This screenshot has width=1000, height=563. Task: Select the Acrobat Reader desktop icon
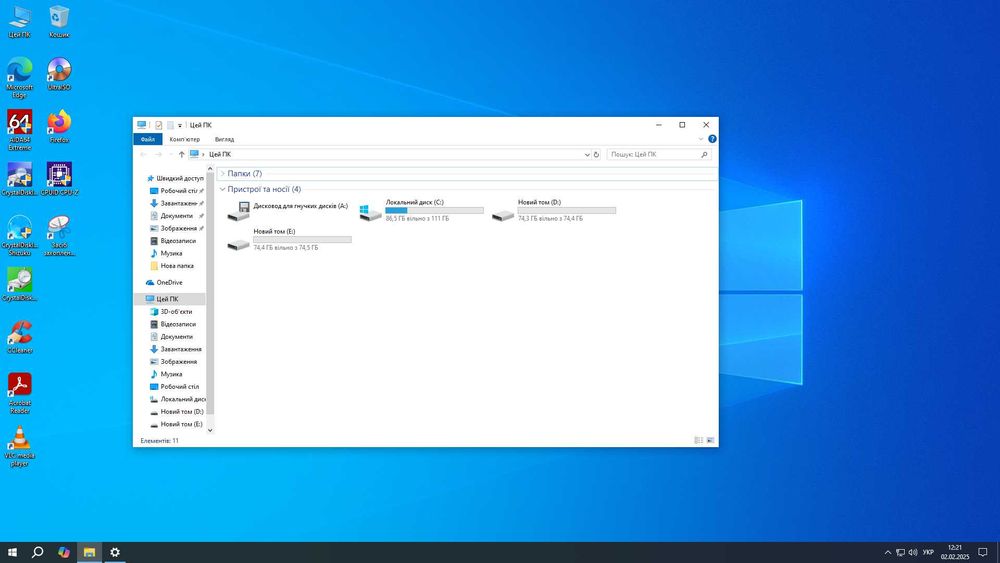(19, 393)
